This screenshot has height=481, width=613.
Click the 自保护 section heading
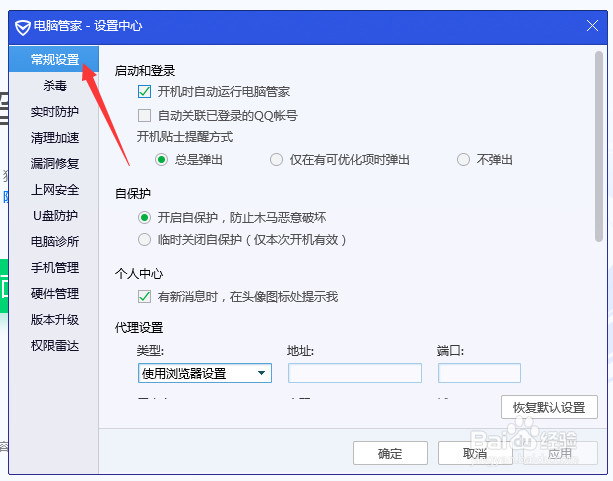[133, 193]
